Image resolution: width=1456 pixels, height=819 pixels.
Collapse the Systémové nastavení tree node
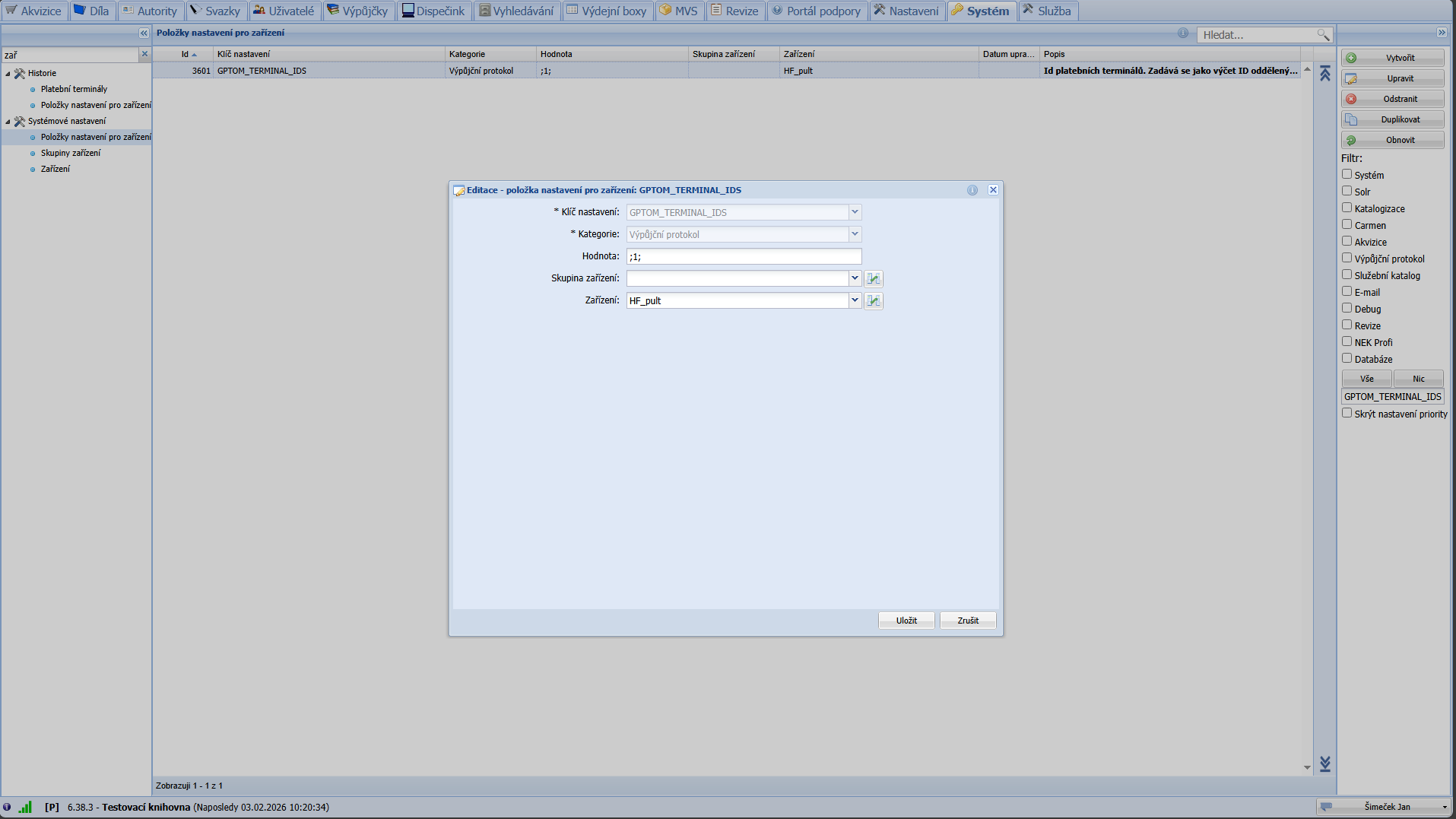click(x=8, y=122)
